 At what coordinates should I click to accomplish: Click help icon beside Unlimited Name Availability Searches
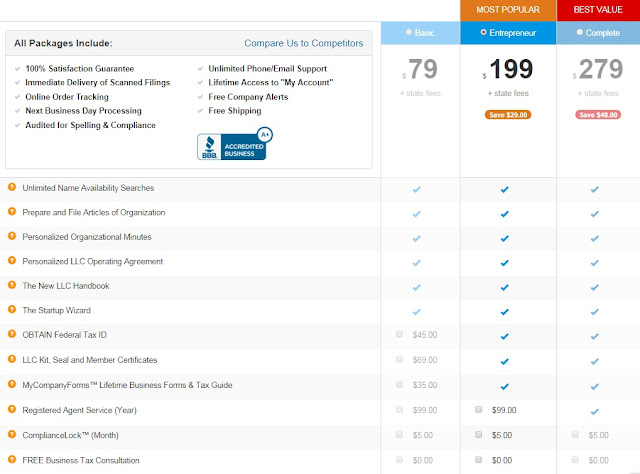click(x=12, y=188)
